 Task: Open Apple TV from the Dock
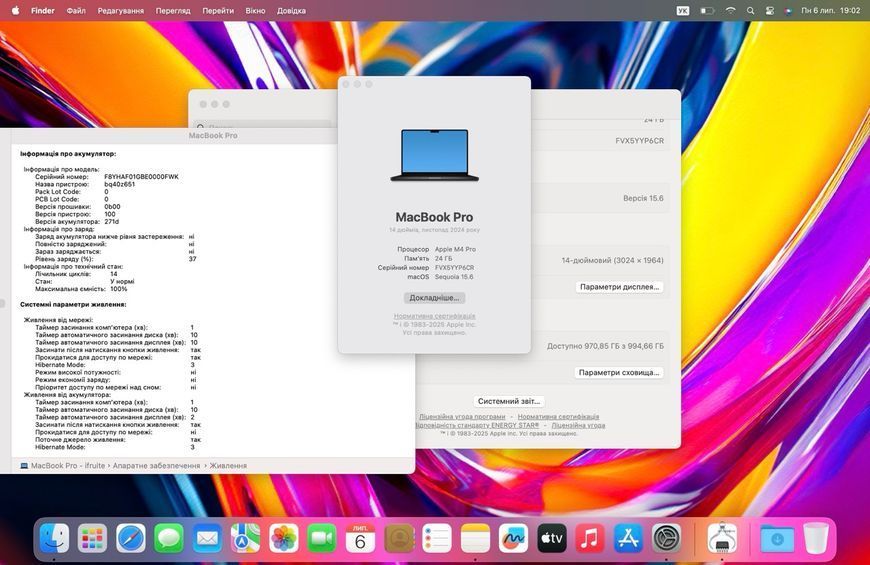552,538
